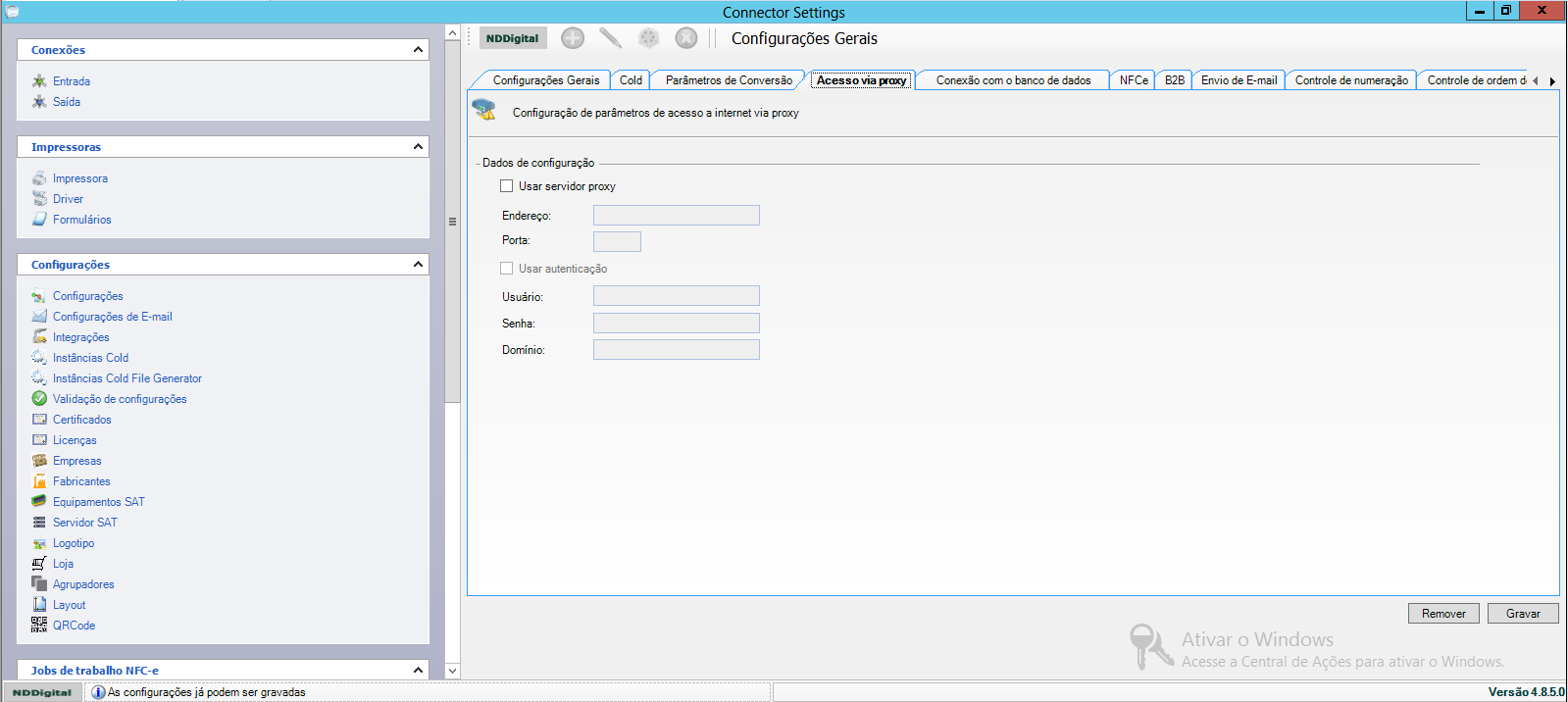Enable the Usar servidor proxy checkbox

tap(507, 186)
